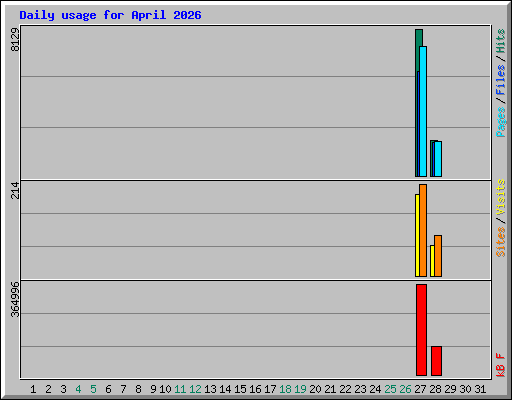Click the '8129' y-axis maximum label
Screen dimensions: 512x400
click(x=15, y=40)
